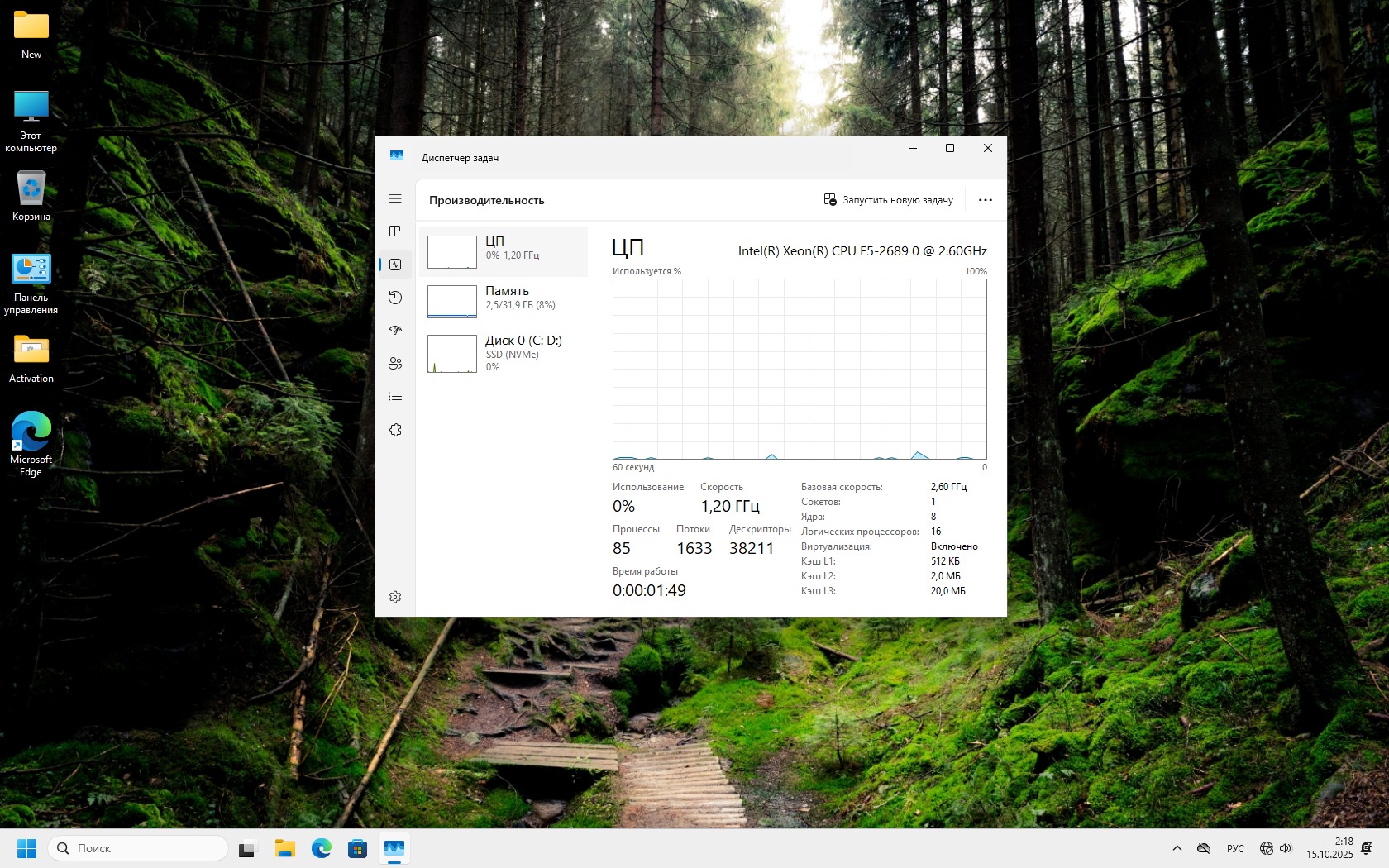Open the three-dots more options menu
Viewport: 1389px width, 868px height.
coord(985,200)
